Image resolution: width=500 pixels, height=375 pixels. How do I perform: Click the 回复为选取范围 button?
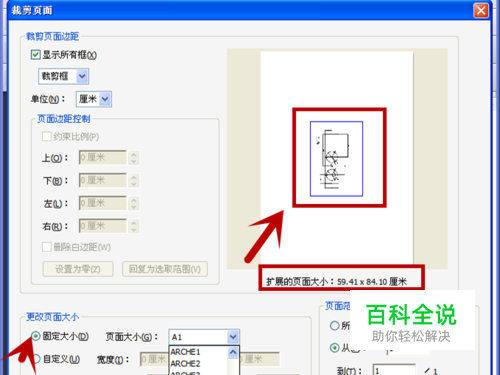click(165, 269)
